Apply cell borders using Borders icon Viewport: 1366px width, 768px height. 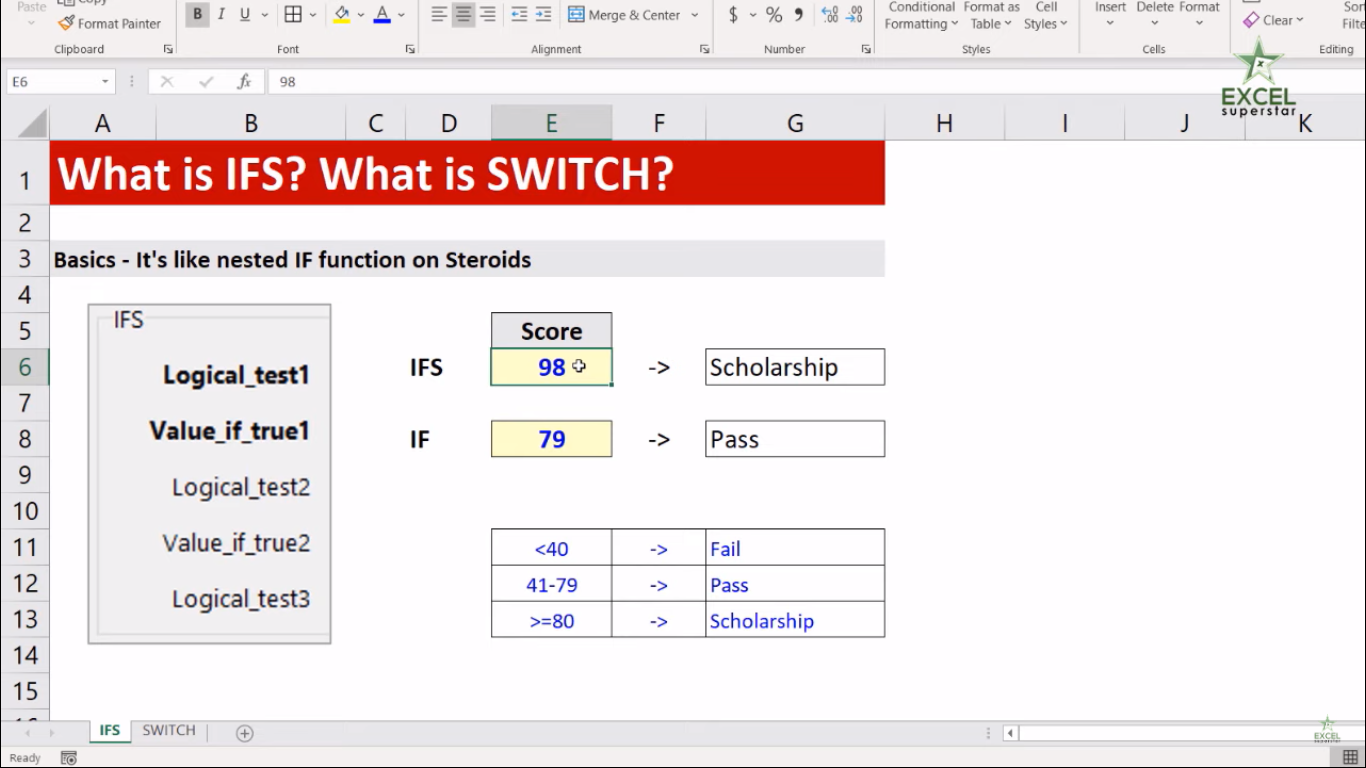[x=293, y=14]
